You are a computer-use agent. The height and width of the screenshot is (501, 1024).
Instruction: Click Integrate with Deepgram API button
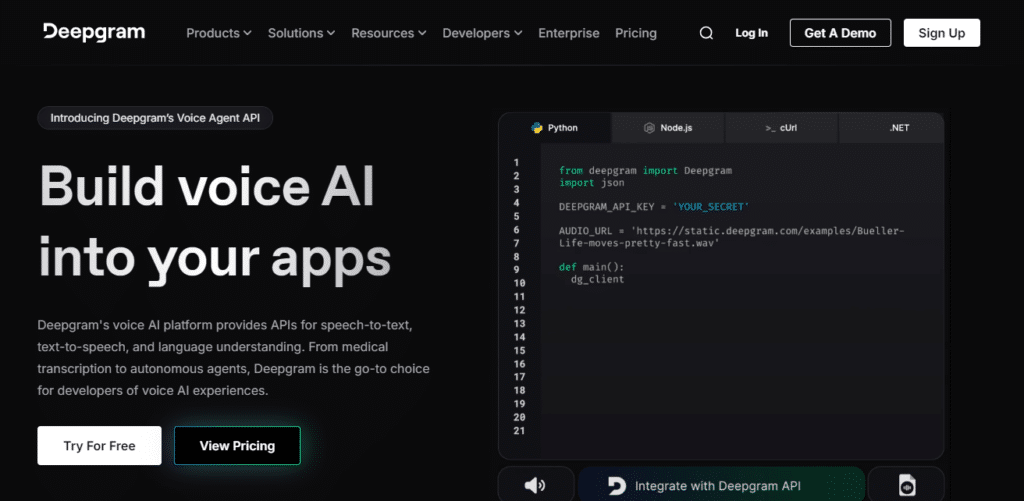[x=721, y=485]
